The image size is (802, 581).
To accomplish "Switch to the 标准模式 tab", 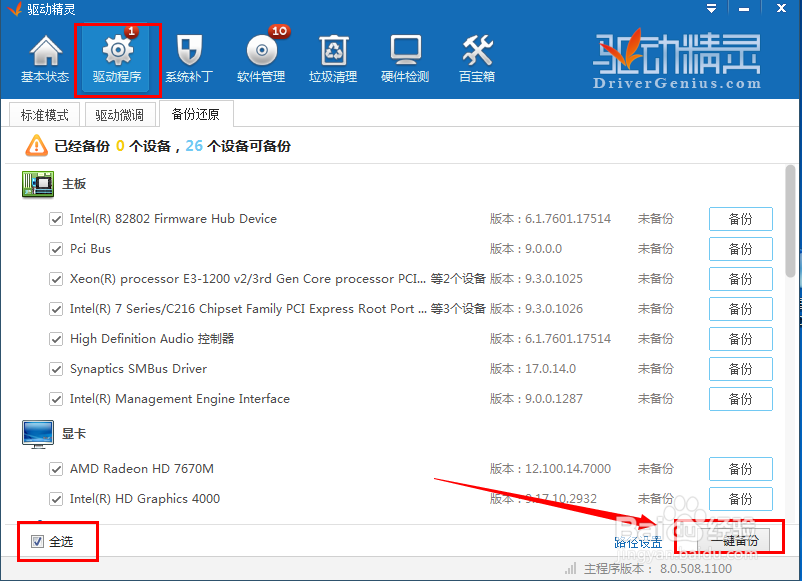I will 44,115.
